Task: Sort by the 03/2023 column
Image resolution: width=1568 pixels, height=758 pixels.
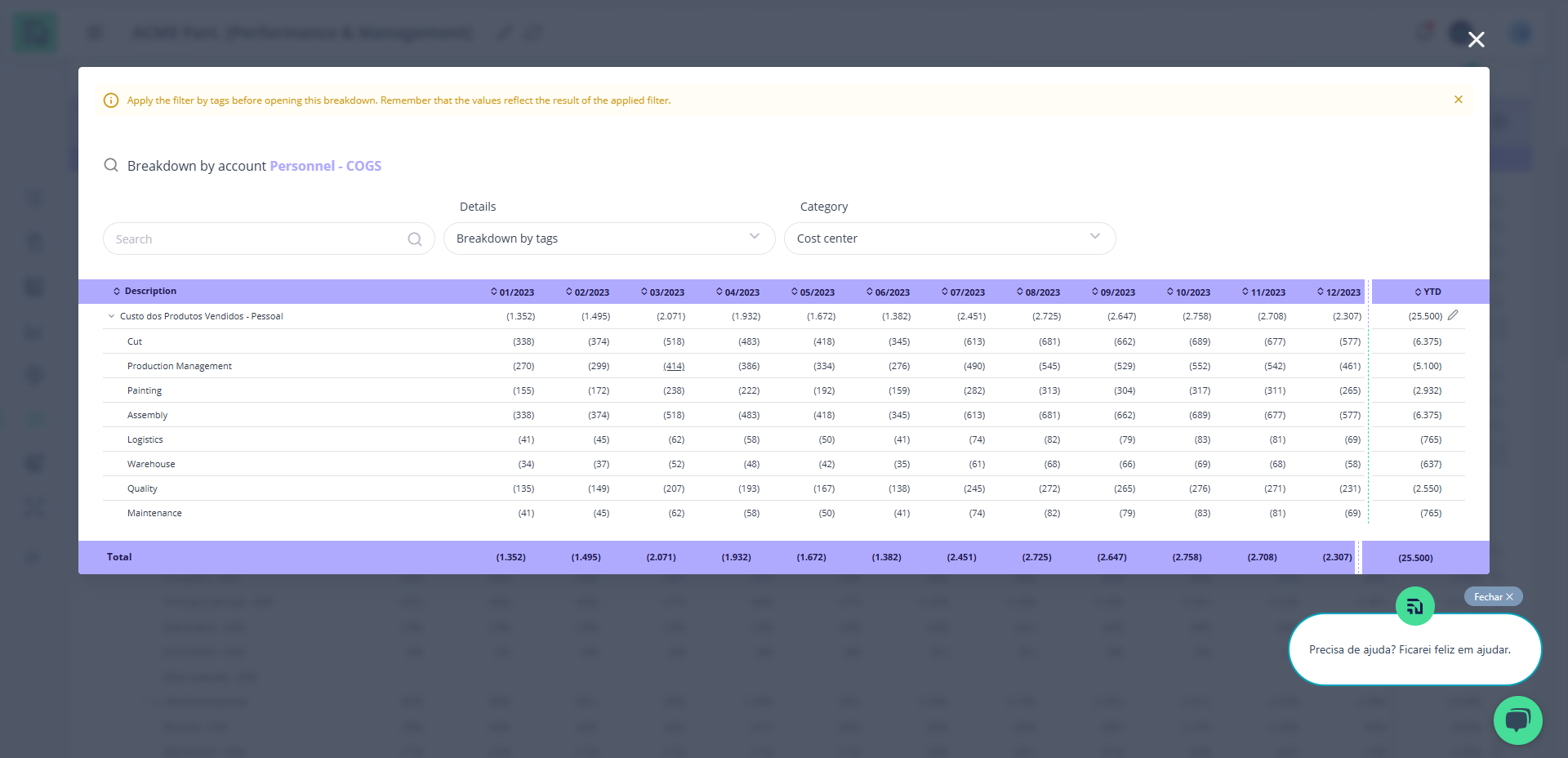Action: tap(662, 292)
